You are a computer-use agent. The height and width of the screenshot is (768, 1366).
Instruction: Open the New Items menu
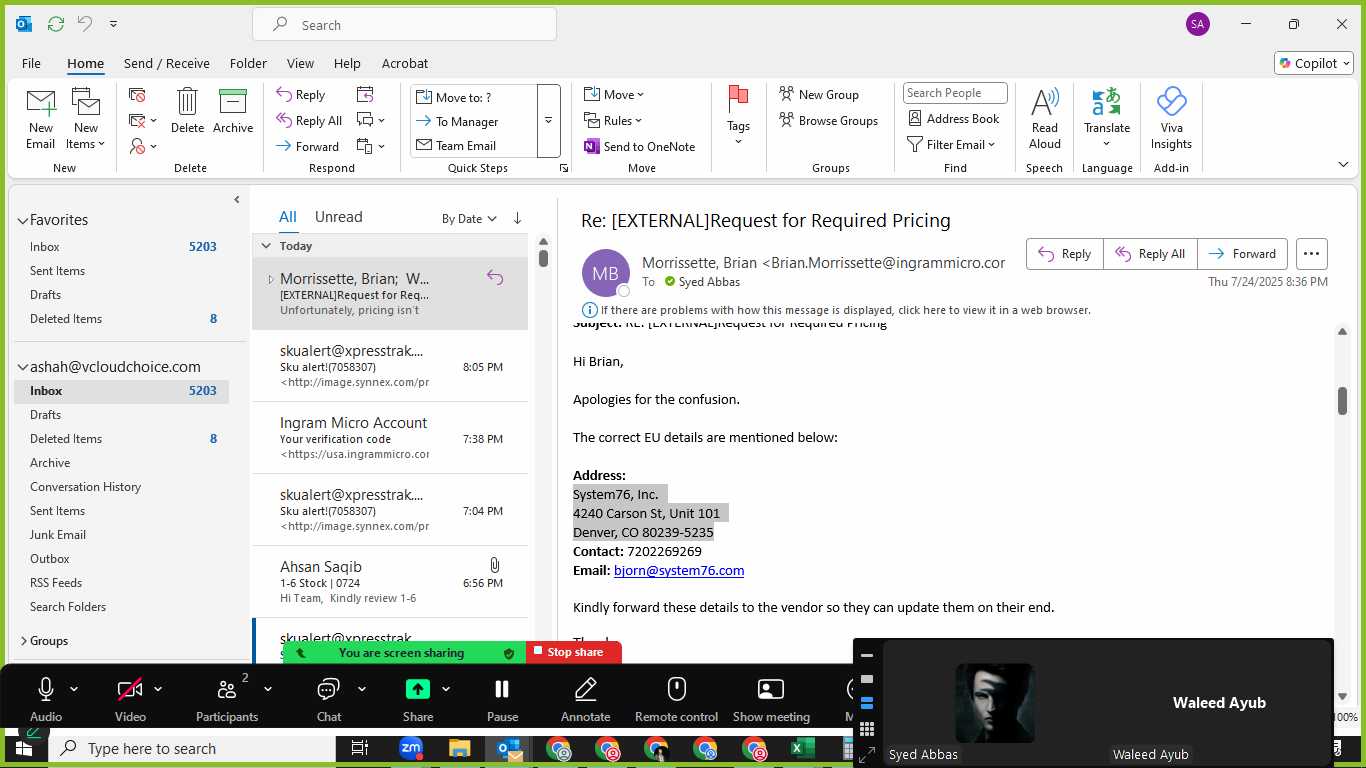86,119
